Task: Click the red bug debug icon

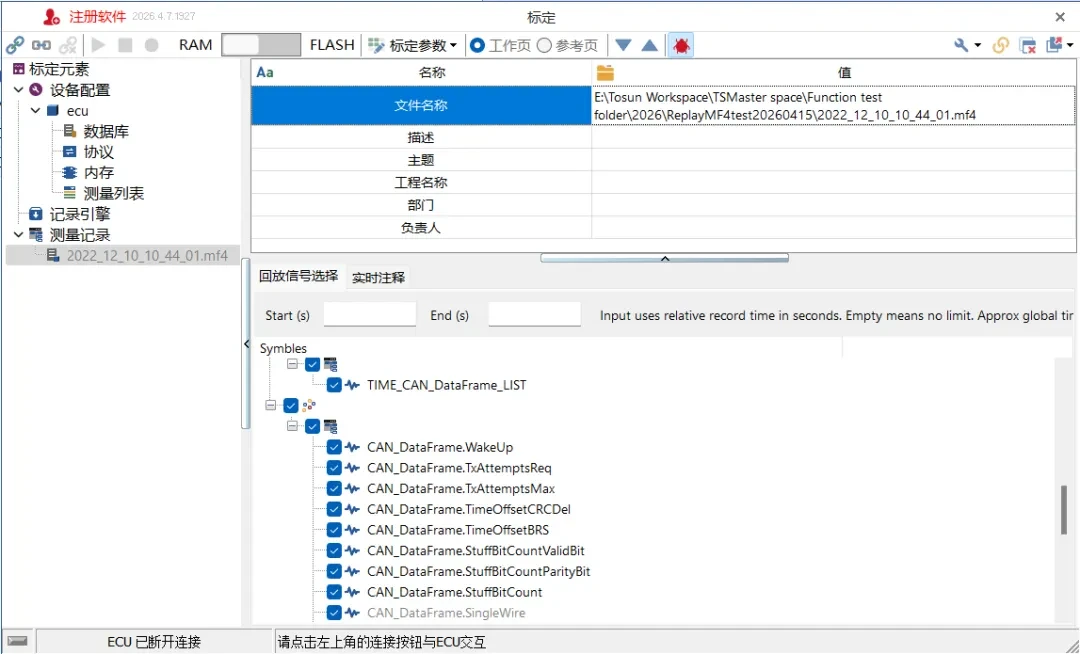Action: 681,45
